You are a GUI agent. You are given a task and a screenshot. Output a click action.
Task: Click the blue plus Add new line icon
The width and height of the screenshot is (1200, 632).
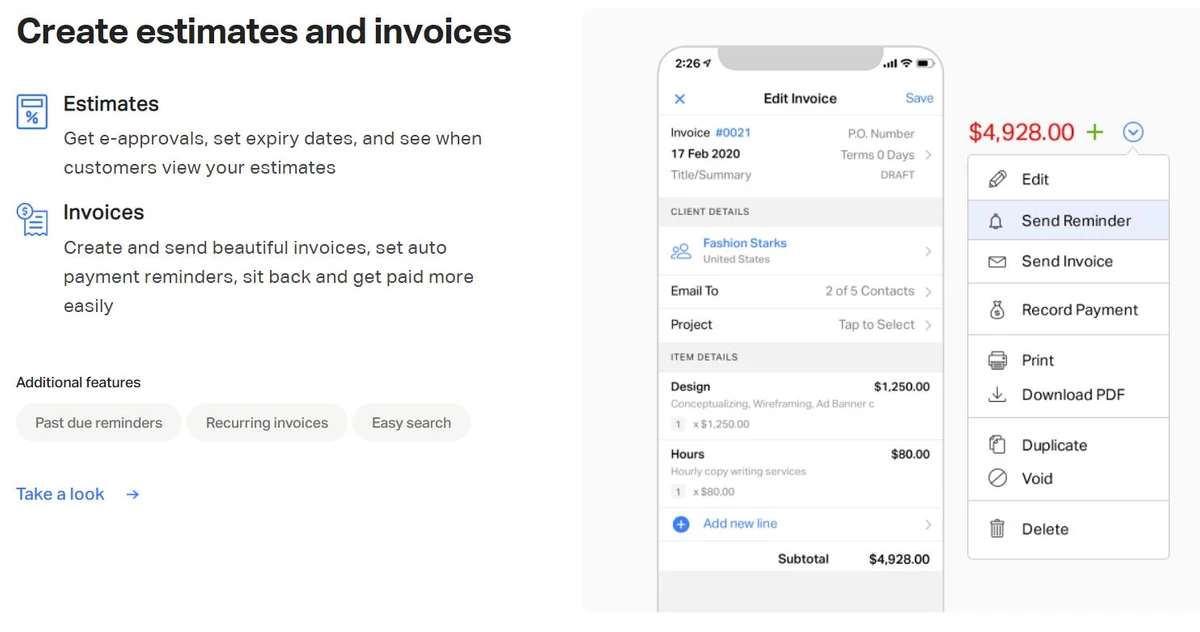681,524
